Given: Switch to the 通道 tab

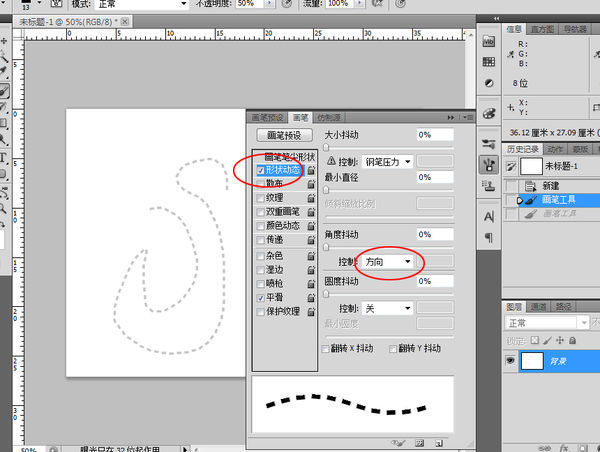Looking at the screenshot, I should click(538, 307).
